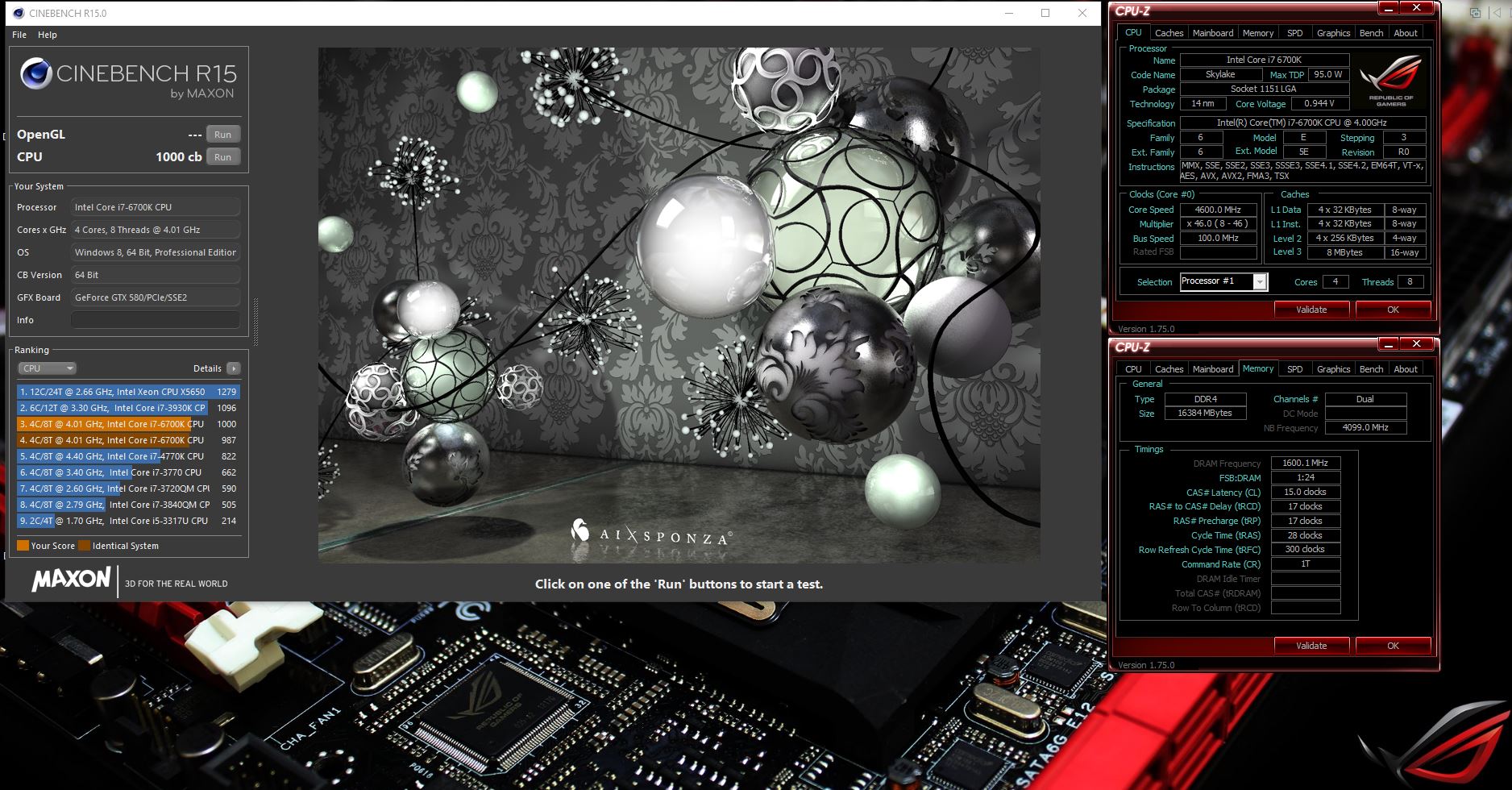Minimize the bottom CPU-Z window
Image resolution: width=1512 pixels, height=790 pixels.
[x=1388, y=344]
